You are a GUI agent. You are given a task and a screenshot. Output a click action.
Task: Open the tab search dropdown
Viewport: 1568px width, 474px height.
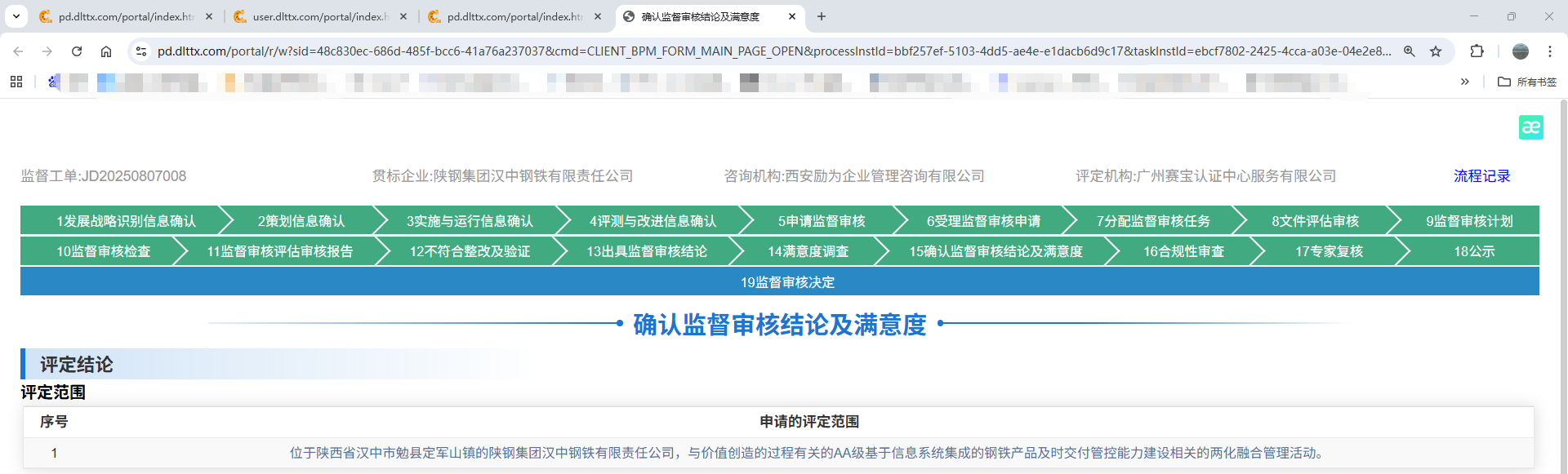click(16, 16)
